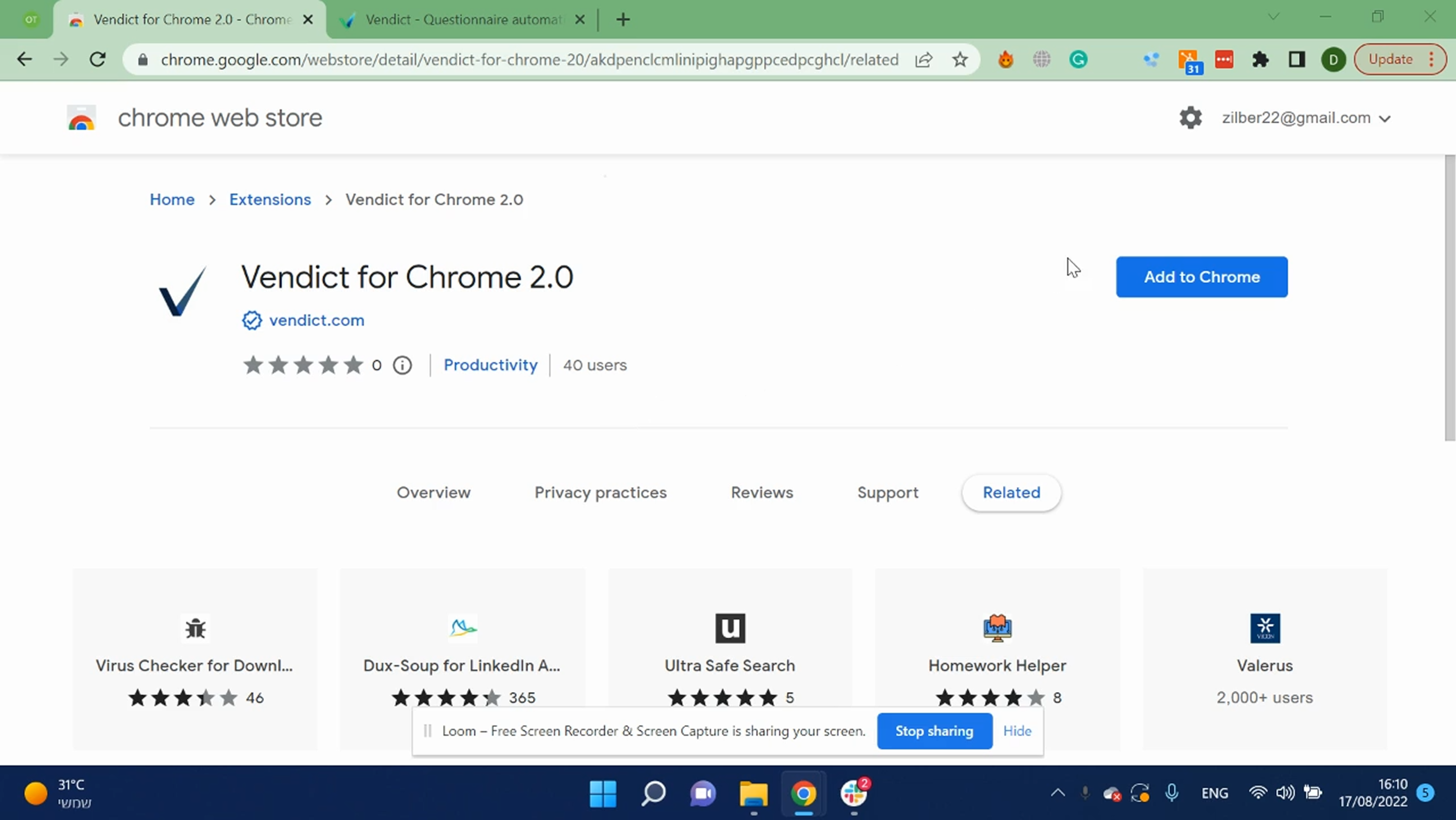Click the site security padlock icon

coord(143,59)
